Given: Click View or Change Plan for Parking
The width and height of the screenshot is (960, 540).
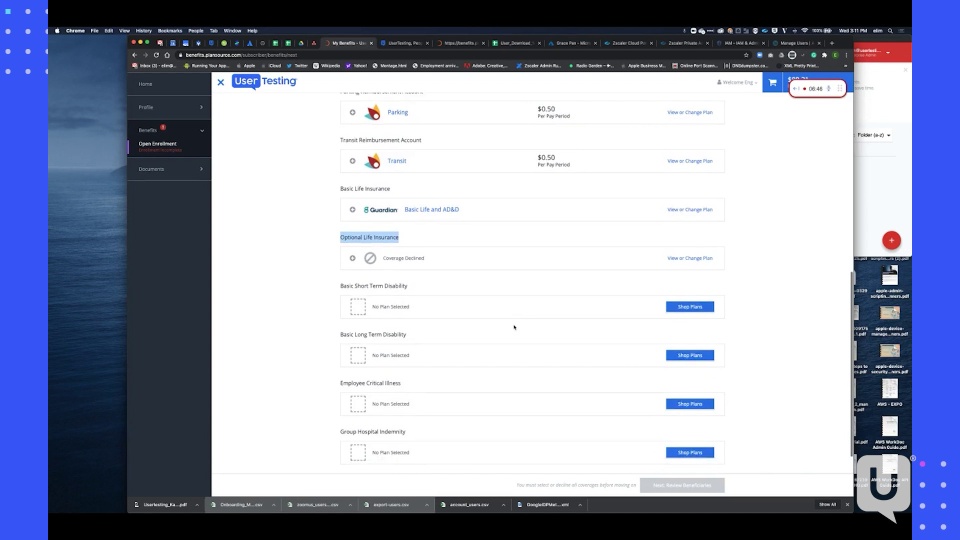Looking at the screenshot, I should 689,112.
